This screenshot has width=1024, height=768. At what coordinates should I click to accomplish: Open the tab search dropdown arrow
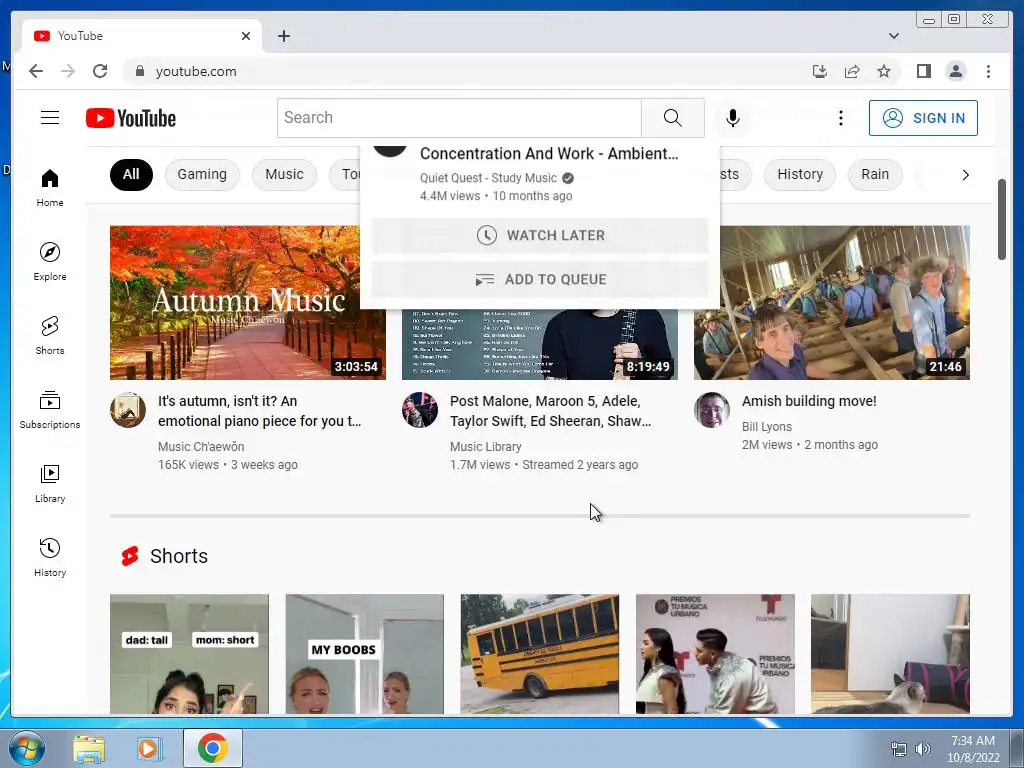point(893,36)
